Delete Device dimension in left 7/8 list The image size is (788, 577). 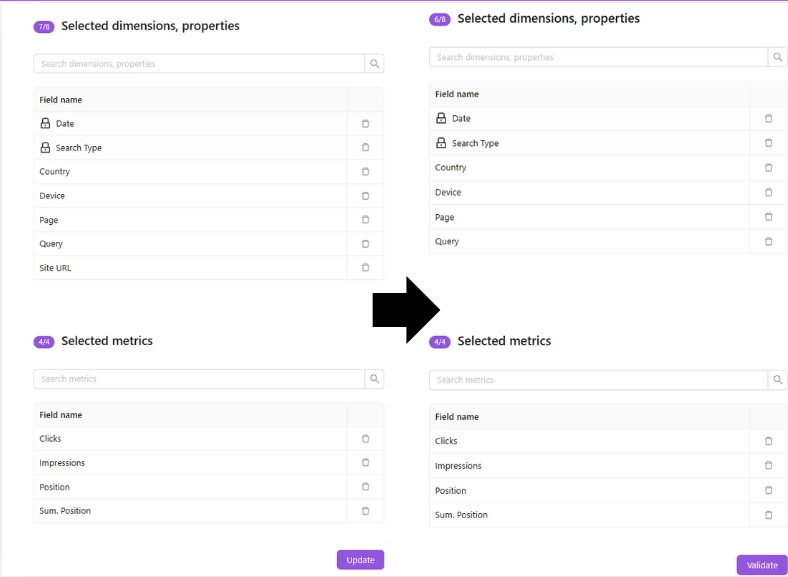tap(365, 196)
